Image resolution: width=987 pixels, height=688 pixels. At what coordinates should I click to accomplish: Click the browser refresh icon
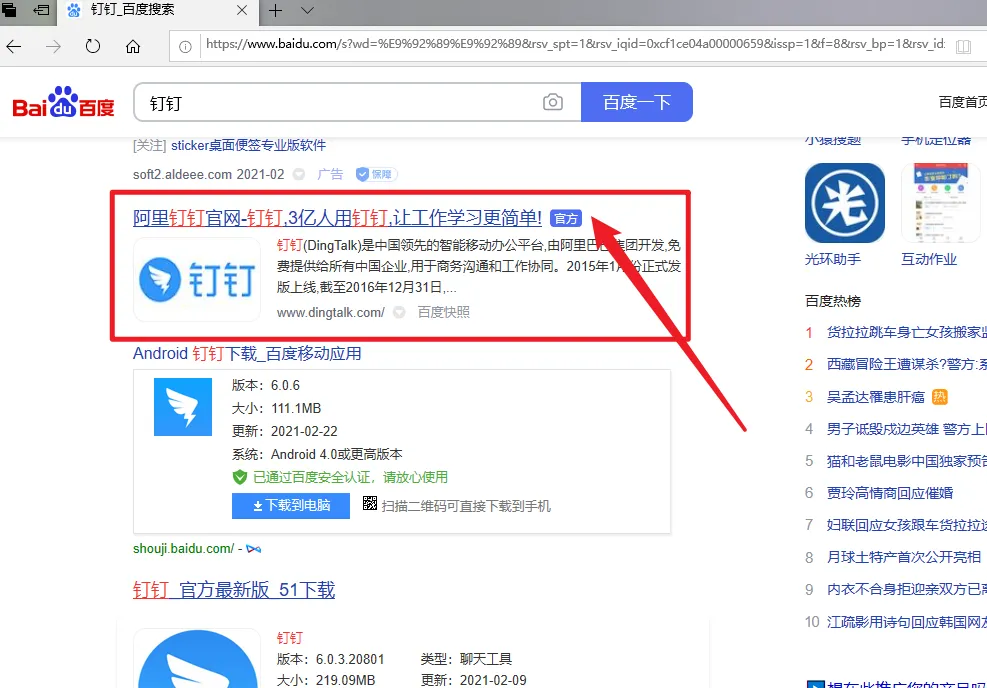pyautogui.click(x=93, y=46)
